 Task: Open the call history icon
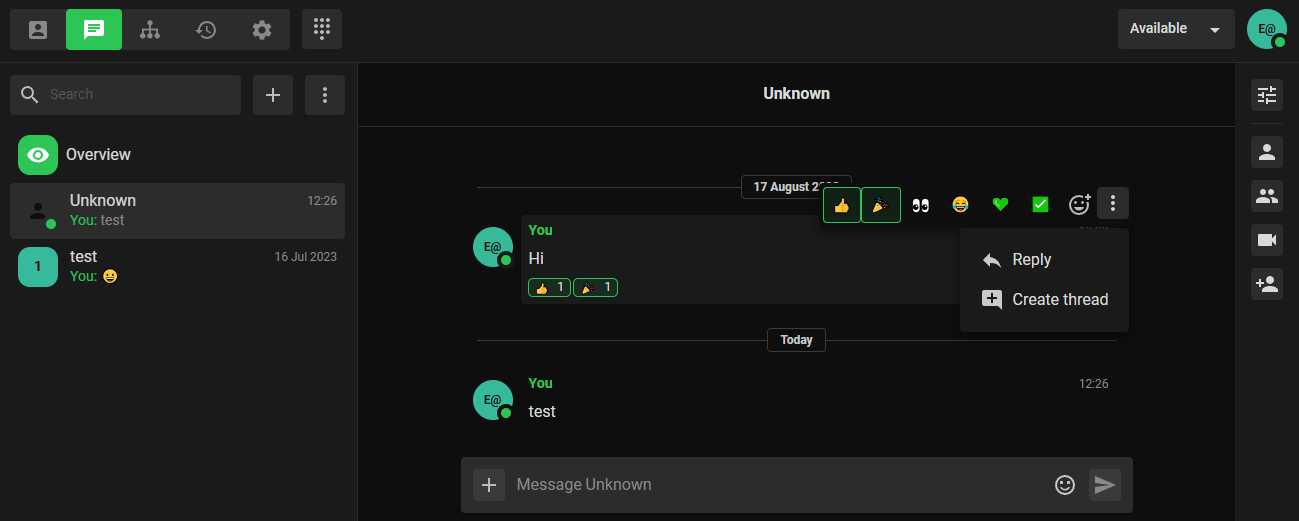pyautogui.click(x=206, y=29)
